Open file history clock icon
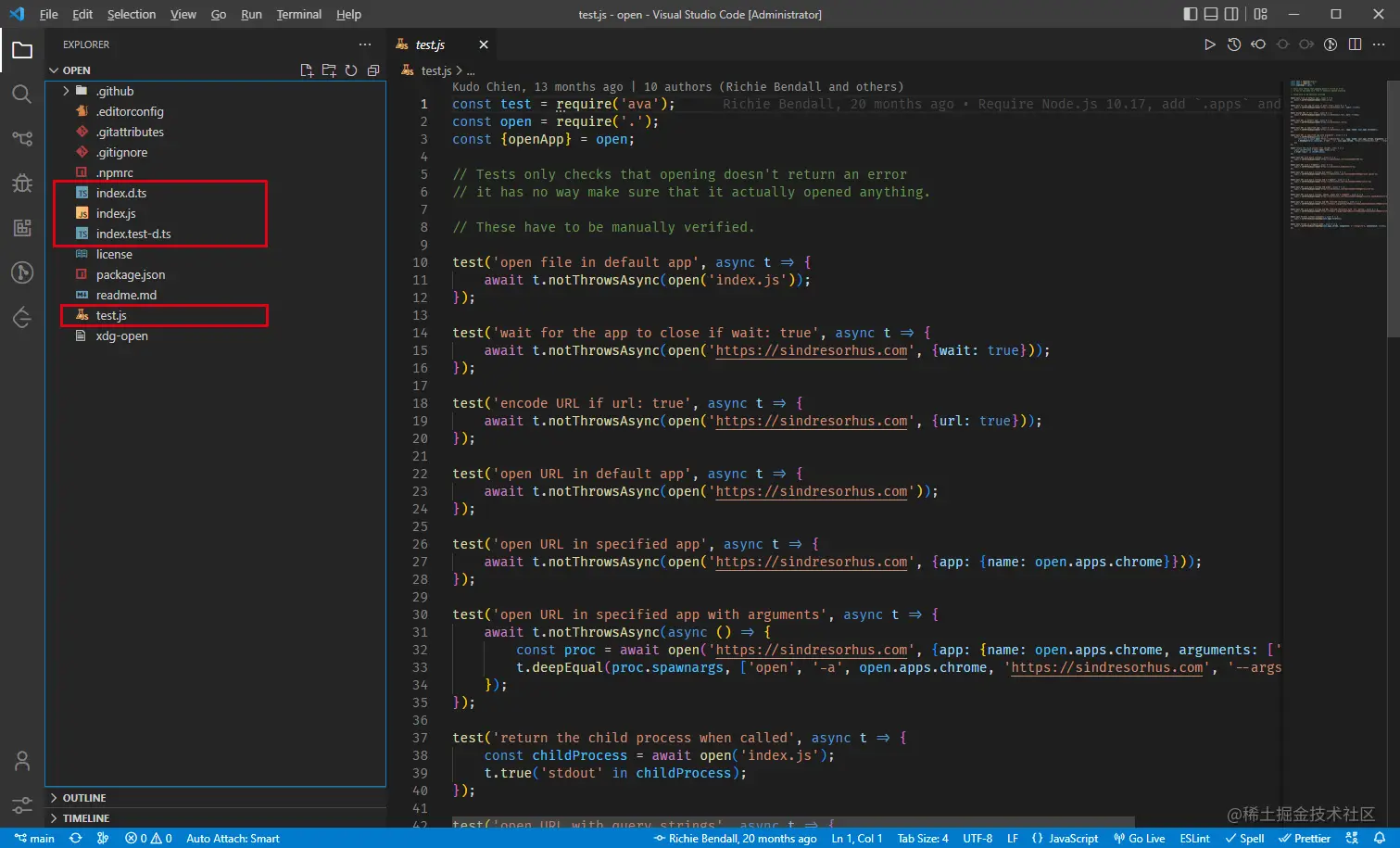 [x=1234, y=44]
